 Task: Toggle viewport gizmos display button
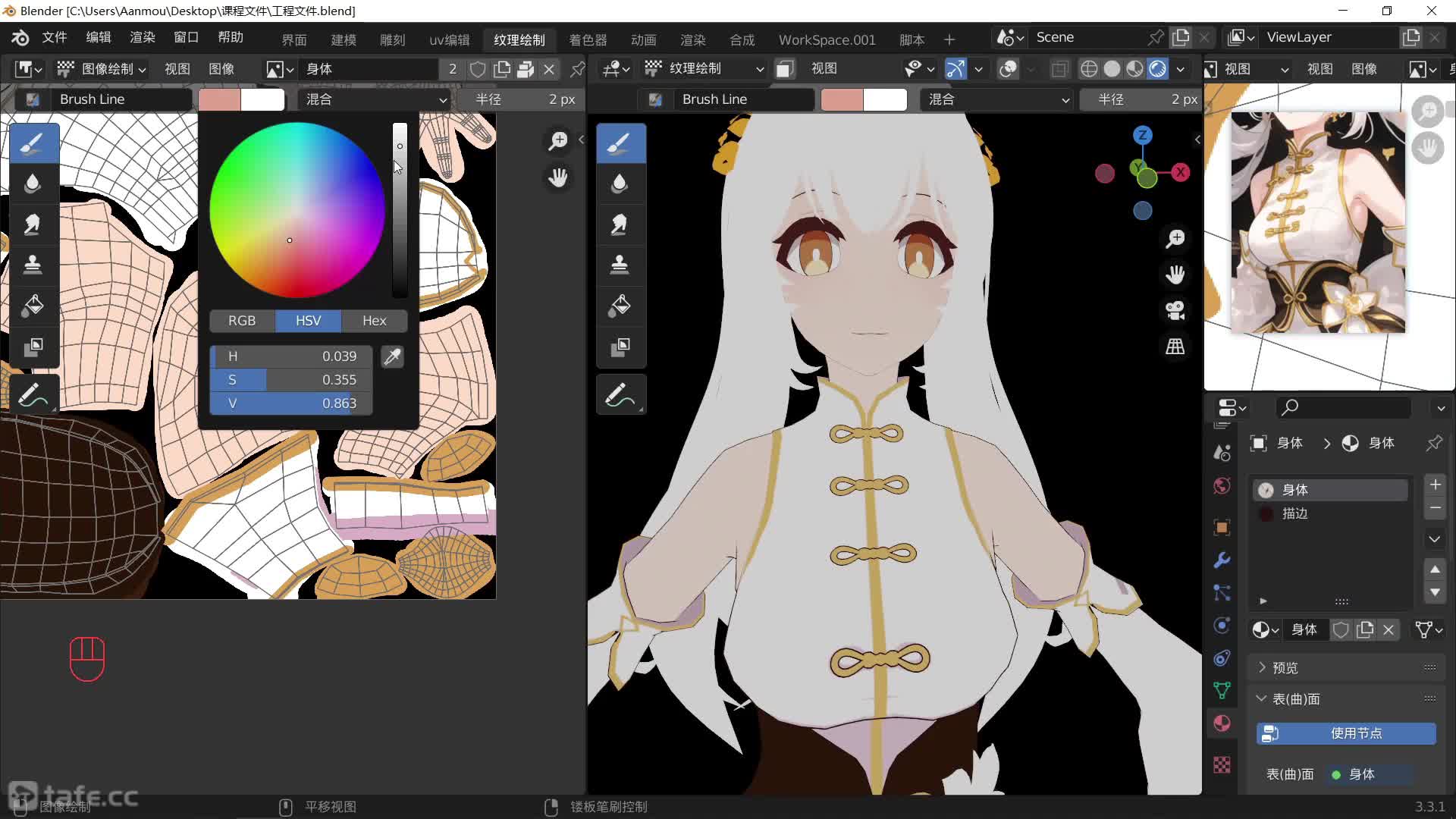click(955, 69)
